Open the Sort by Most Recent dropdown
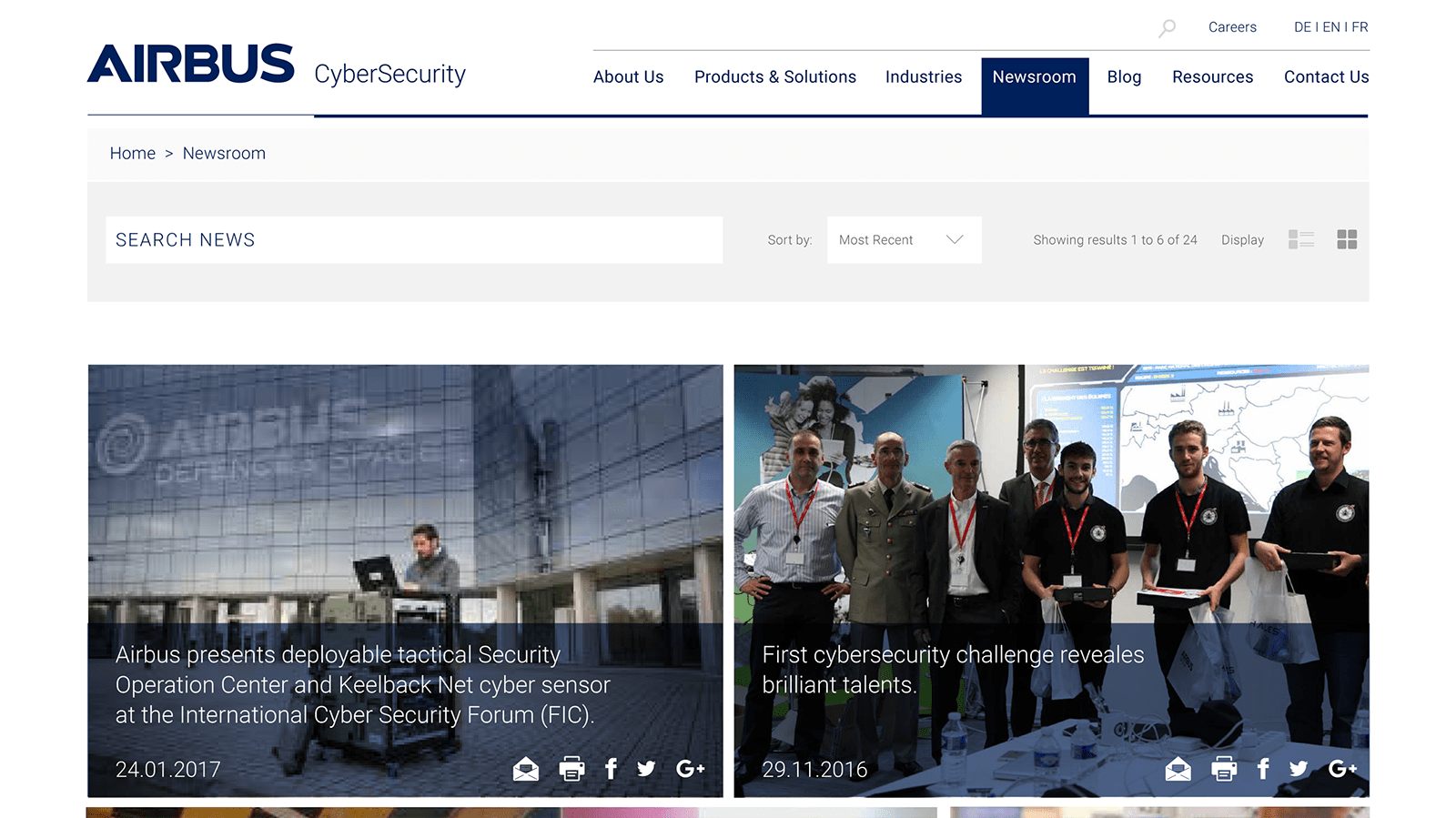The image size is (1456, 818). tap(904, 240)
